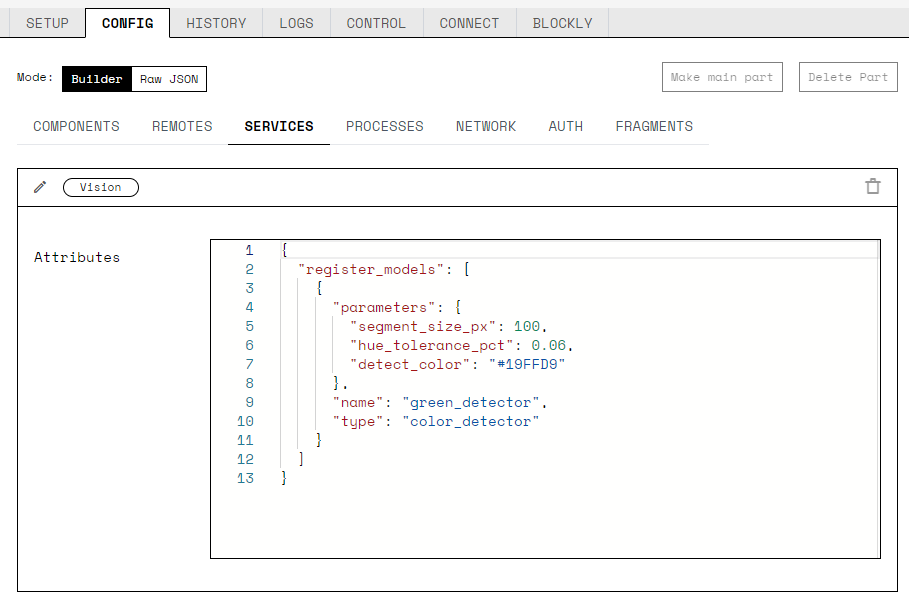Open the FRAGMENTS tab
909x601 pixels.
tap(654, 126)
